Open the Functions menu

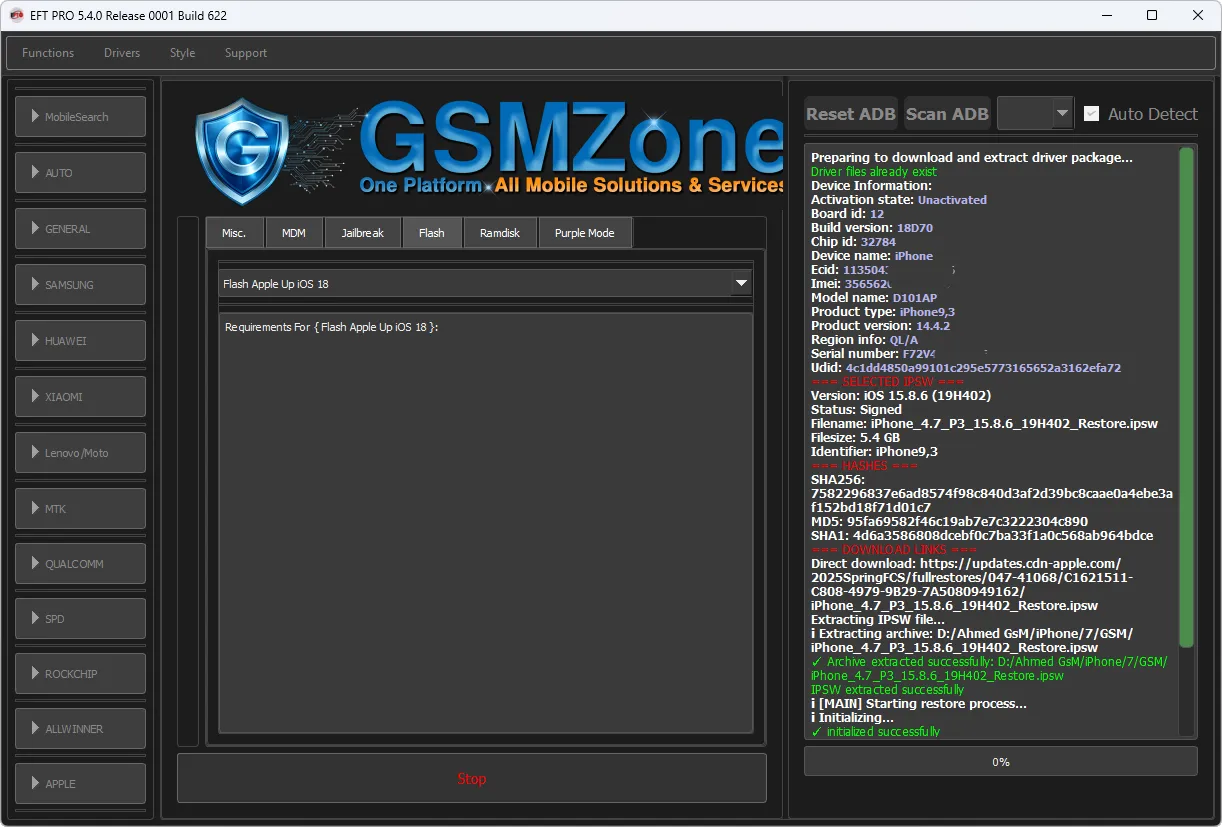[x=48, y=53]
